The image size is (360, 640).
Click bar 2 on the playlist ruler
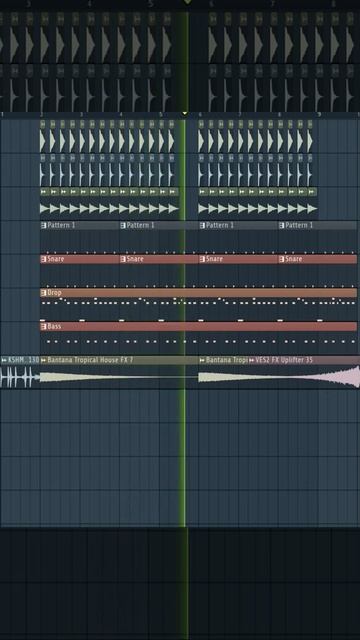(42, 115)
